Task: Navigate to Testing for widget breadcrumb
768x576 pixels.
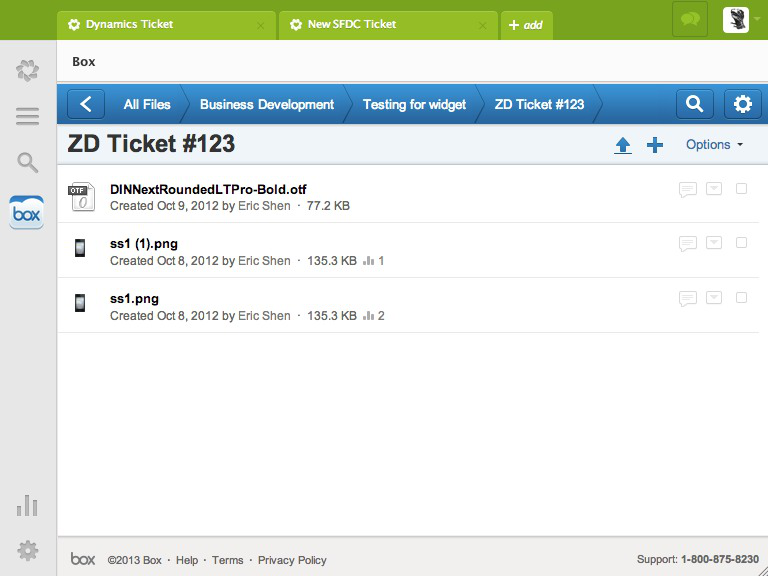Action: tap(414, 104)
